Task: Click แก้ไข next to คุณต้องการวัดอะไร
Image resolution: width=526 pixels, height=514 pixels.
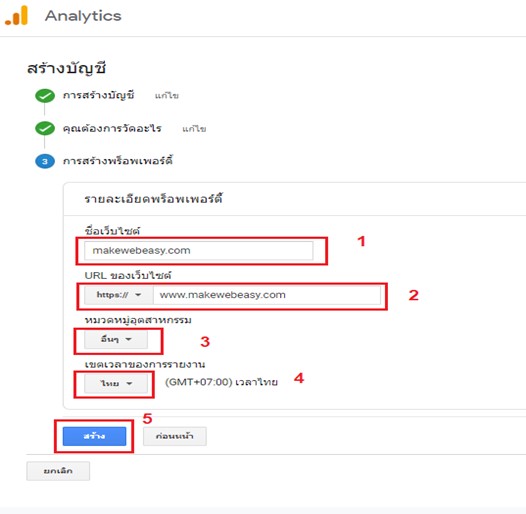Action: [x=194, y=129]
